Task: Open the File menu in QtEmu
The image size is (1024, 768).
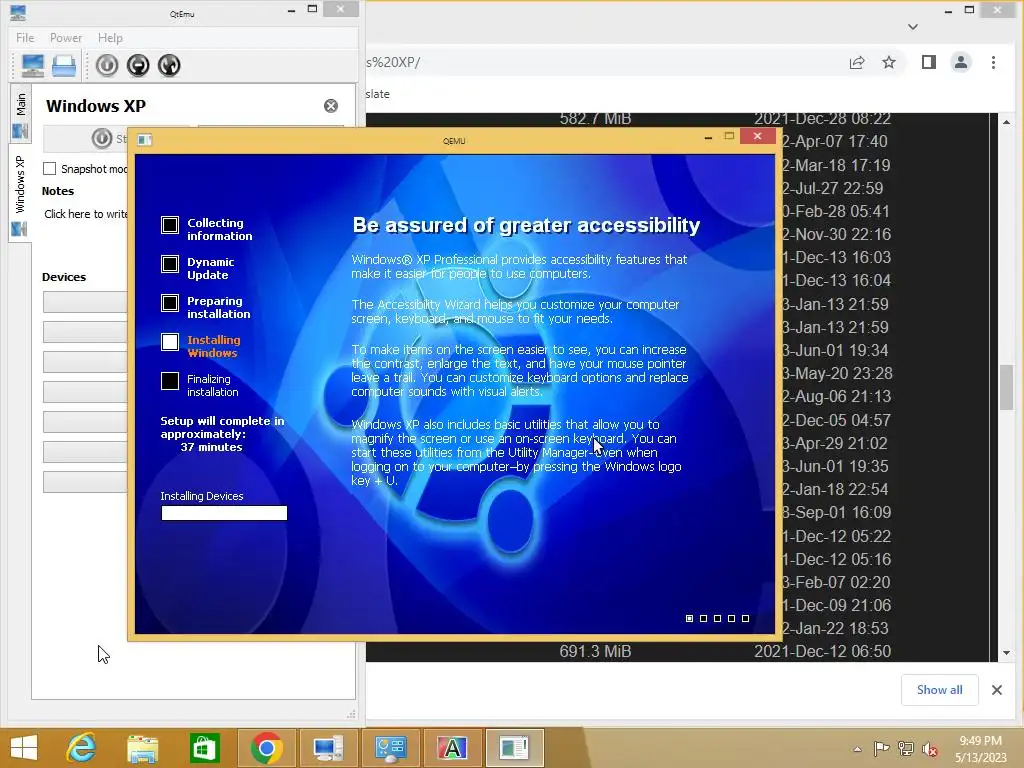Action: pos(25,38)
